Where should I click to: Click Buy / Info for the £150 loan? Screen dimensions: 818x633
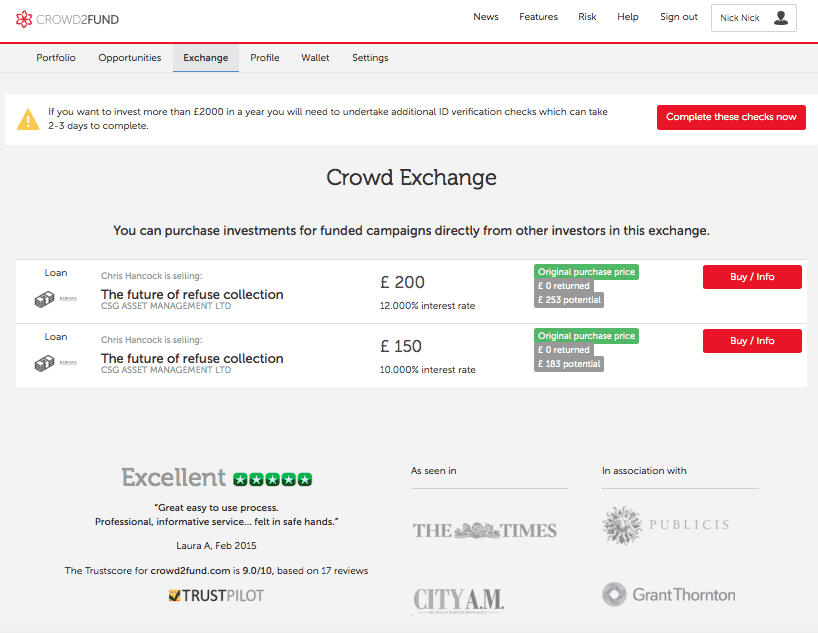click(752, 341)
